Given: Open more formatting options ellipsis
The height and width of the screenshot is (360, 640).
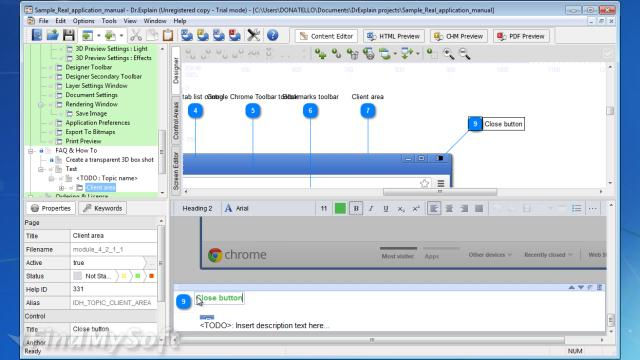Looking at the screenshot, I should pyautogui.click(x=593, y=209).
